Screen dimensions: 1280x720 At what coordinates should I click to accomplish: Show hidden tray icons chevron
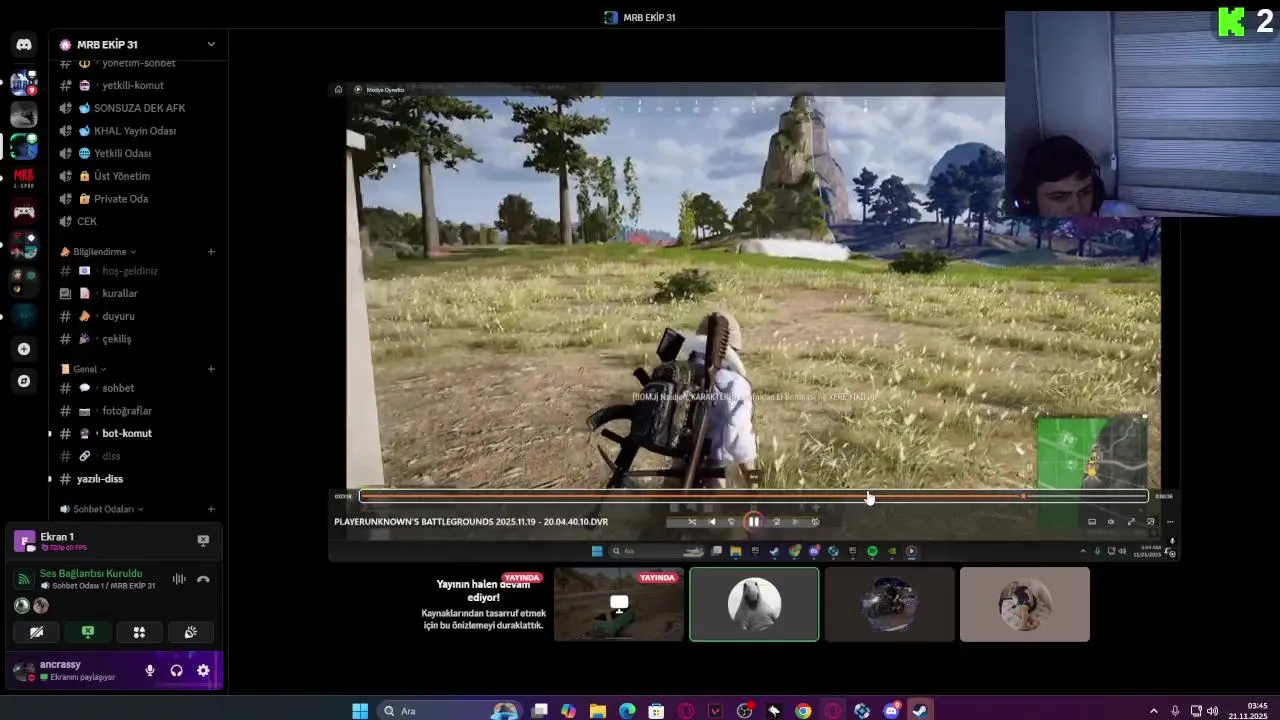pyautogui.click(x=1154, y=711)
